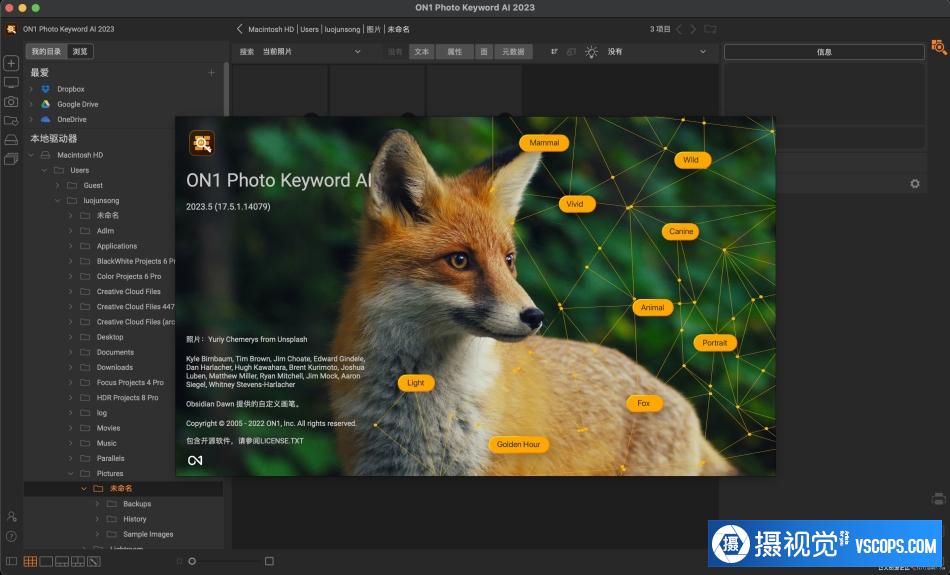Viewport: 950px width, 575px height.
Task: Click the gear settings icon in right panel
Action: (x=915, y=184)
